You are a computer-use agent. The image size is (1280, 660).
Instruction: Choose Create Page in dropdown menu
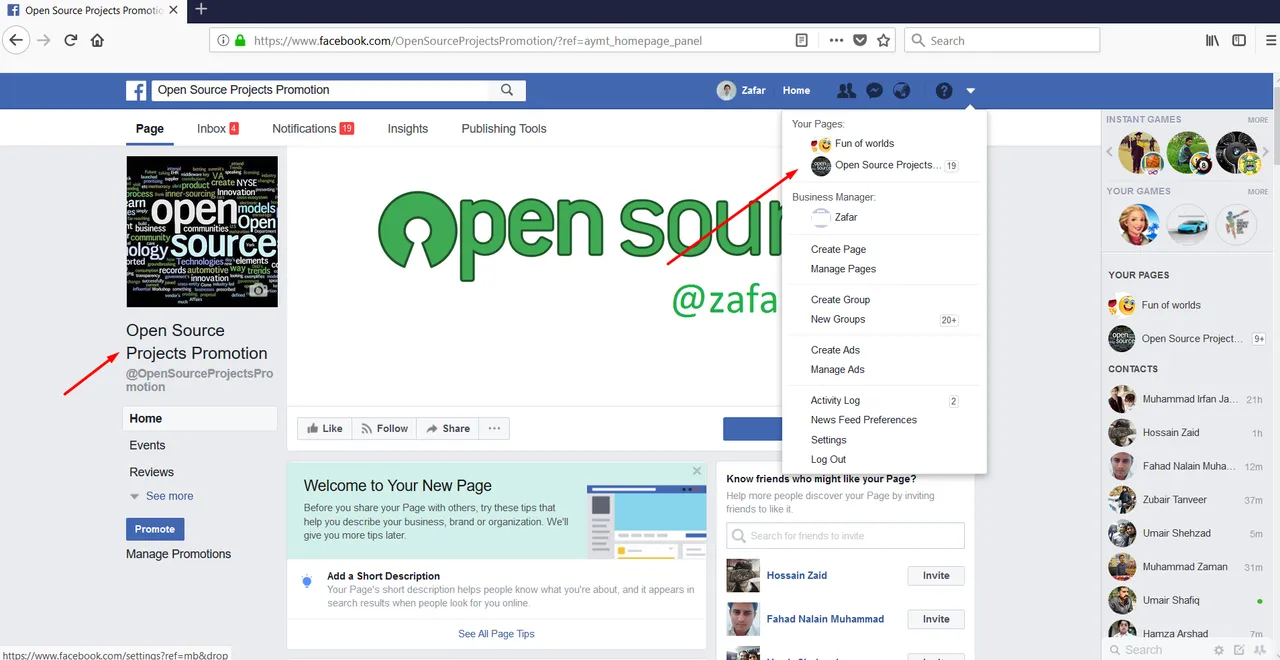coord(838,249)
